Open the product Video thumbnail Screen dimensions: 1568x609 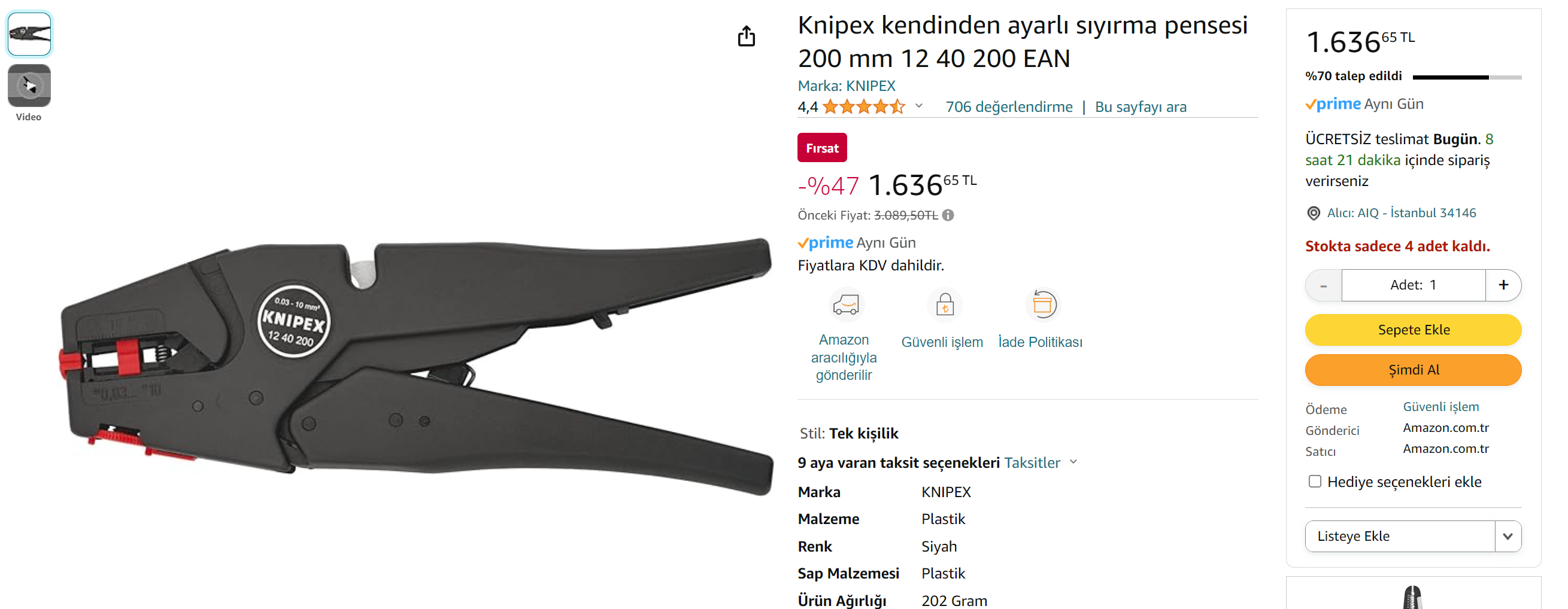tap(29, 85)
